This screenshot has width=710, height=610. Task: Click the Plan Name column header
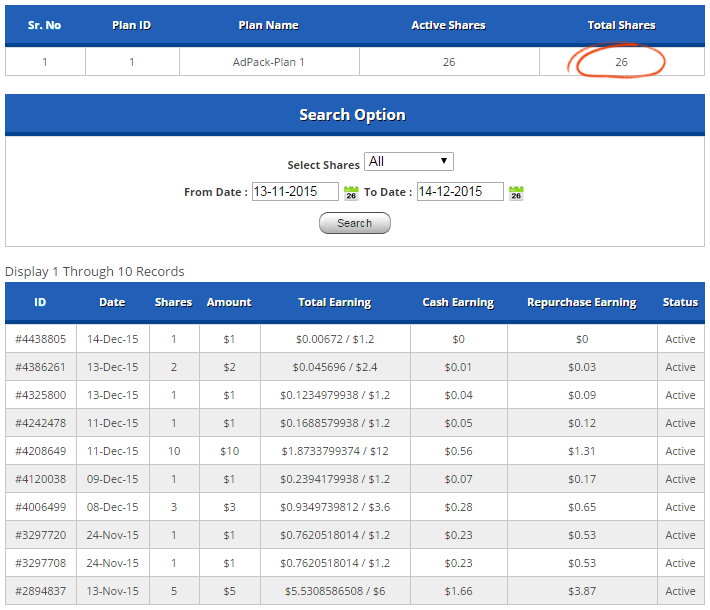(269, 25)
